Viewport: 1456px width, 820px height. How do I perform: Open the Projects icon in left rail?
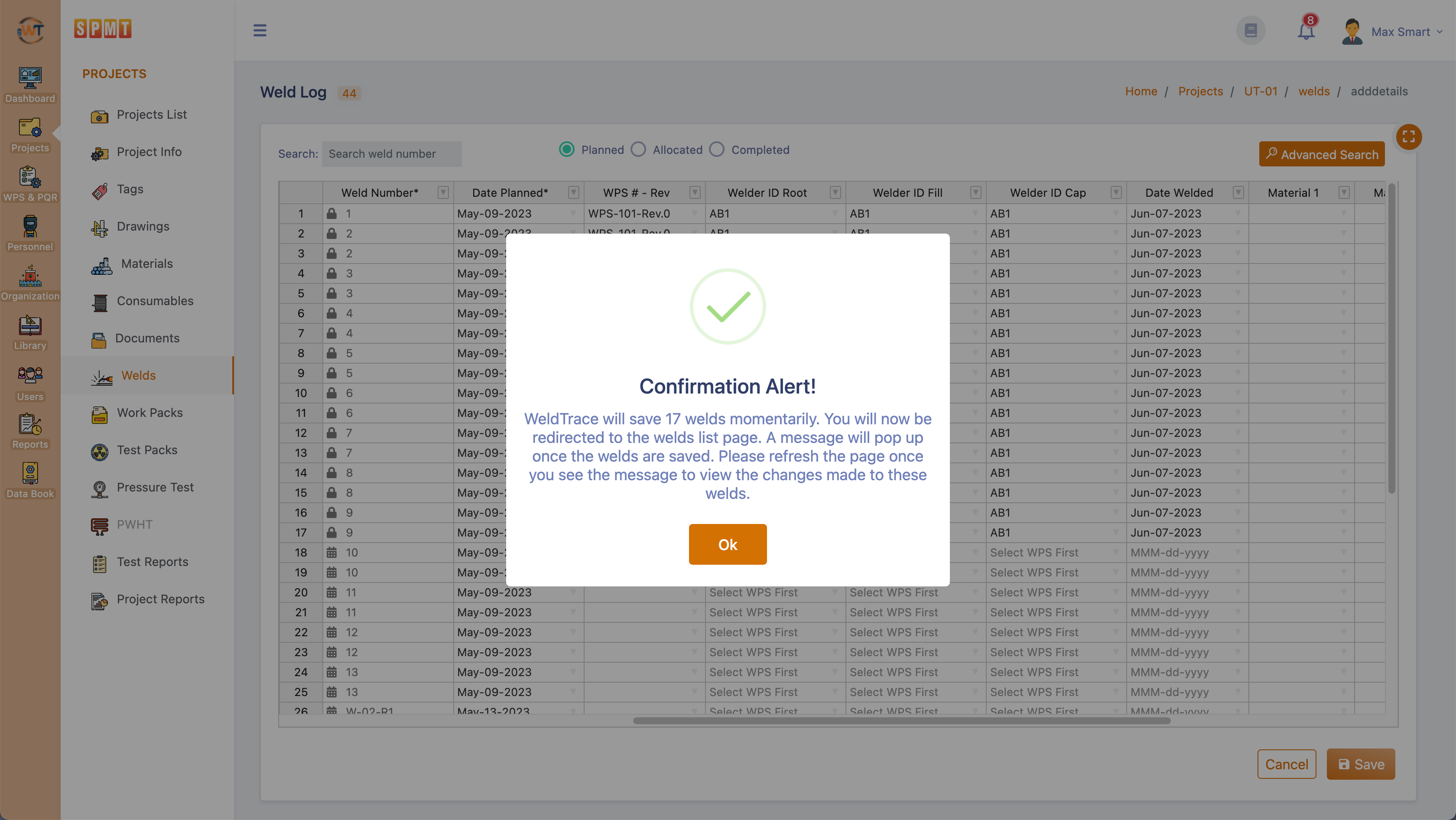click(30, 134)
